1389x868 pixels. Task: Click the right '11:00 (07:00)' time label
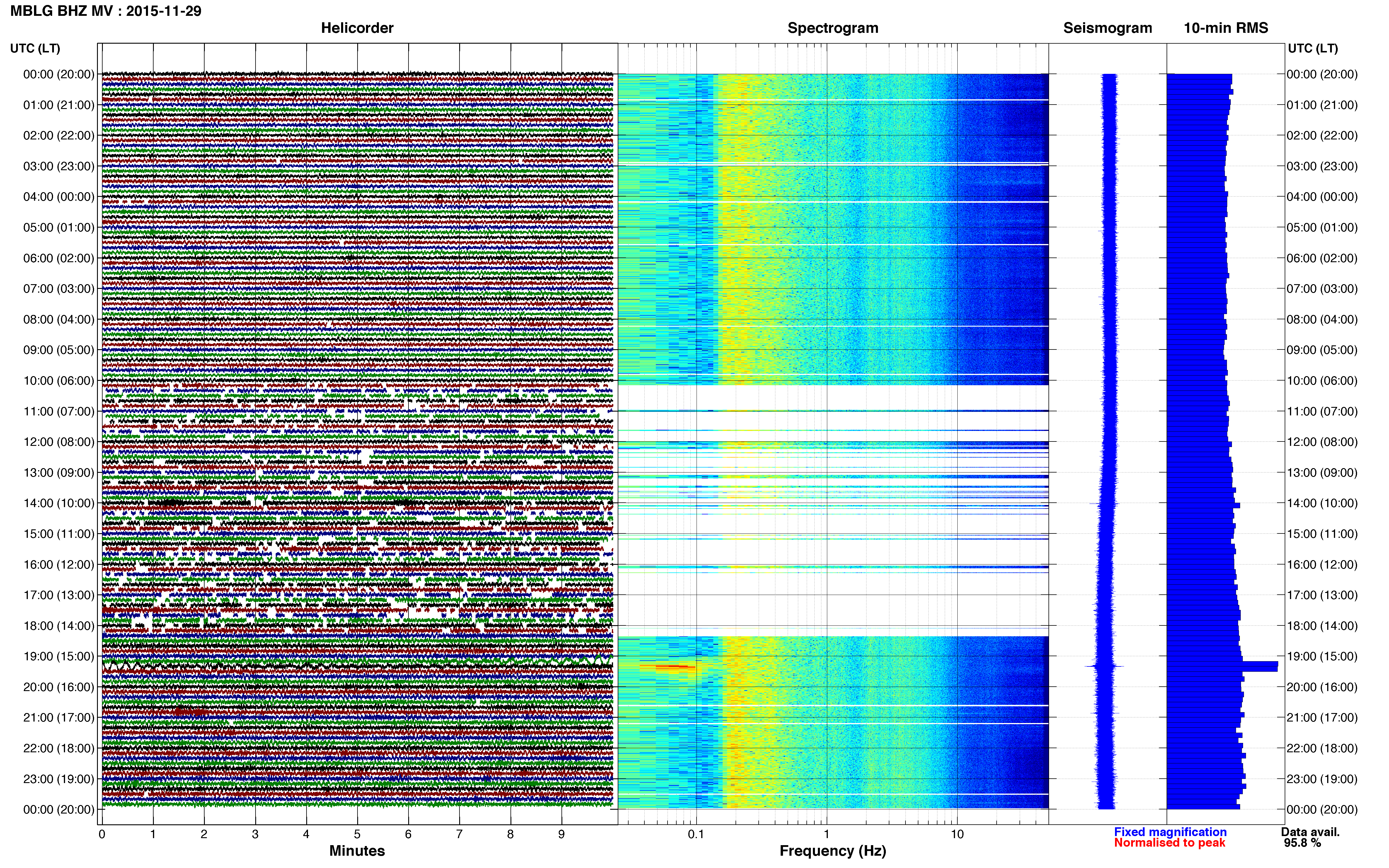1322,411
